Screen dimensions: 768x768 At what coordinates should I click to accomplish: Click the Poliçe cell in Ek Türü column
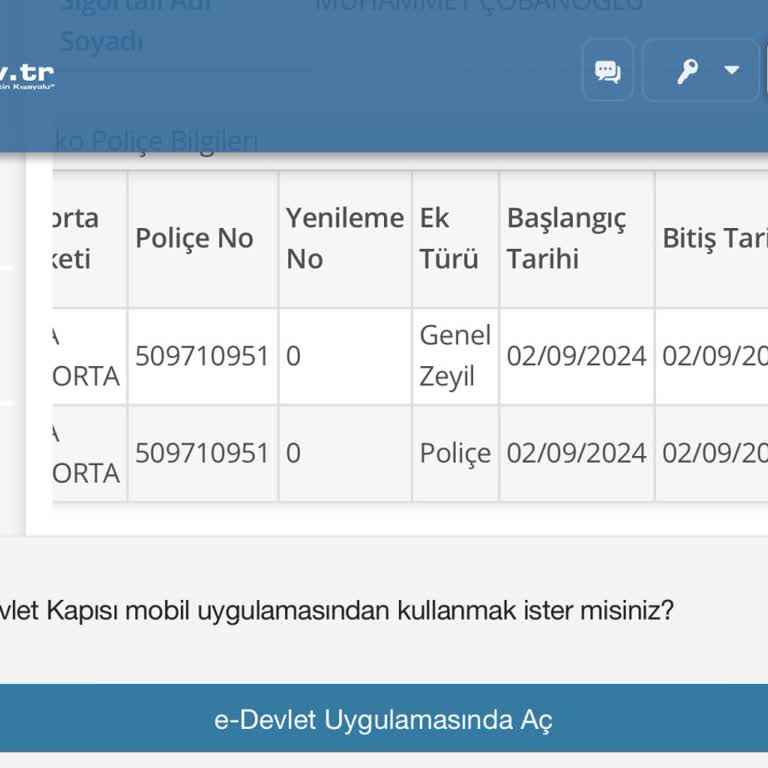(455, 454)
